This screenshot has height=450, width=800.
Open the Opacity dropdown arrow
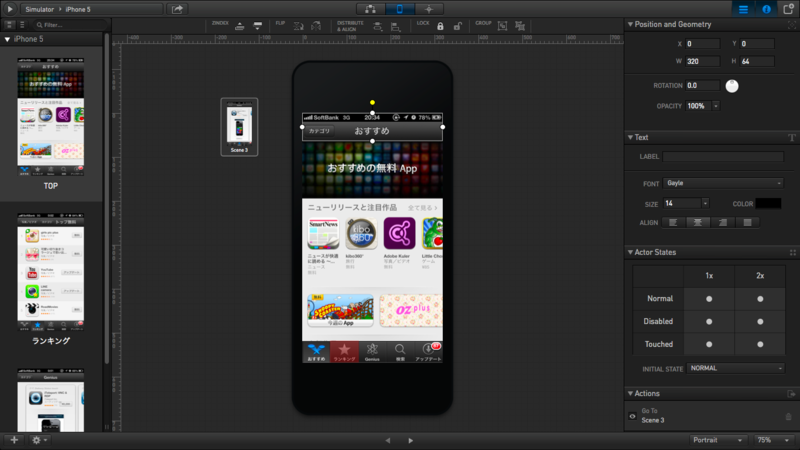point(716,106)
